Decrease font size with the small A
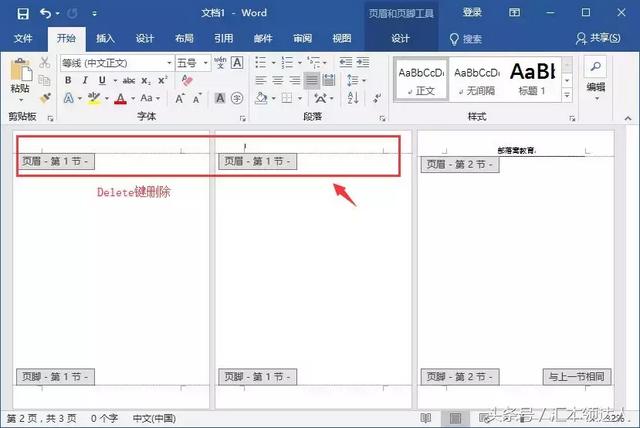Viewport: 640px width, 428px height. [x=197, y=98]
